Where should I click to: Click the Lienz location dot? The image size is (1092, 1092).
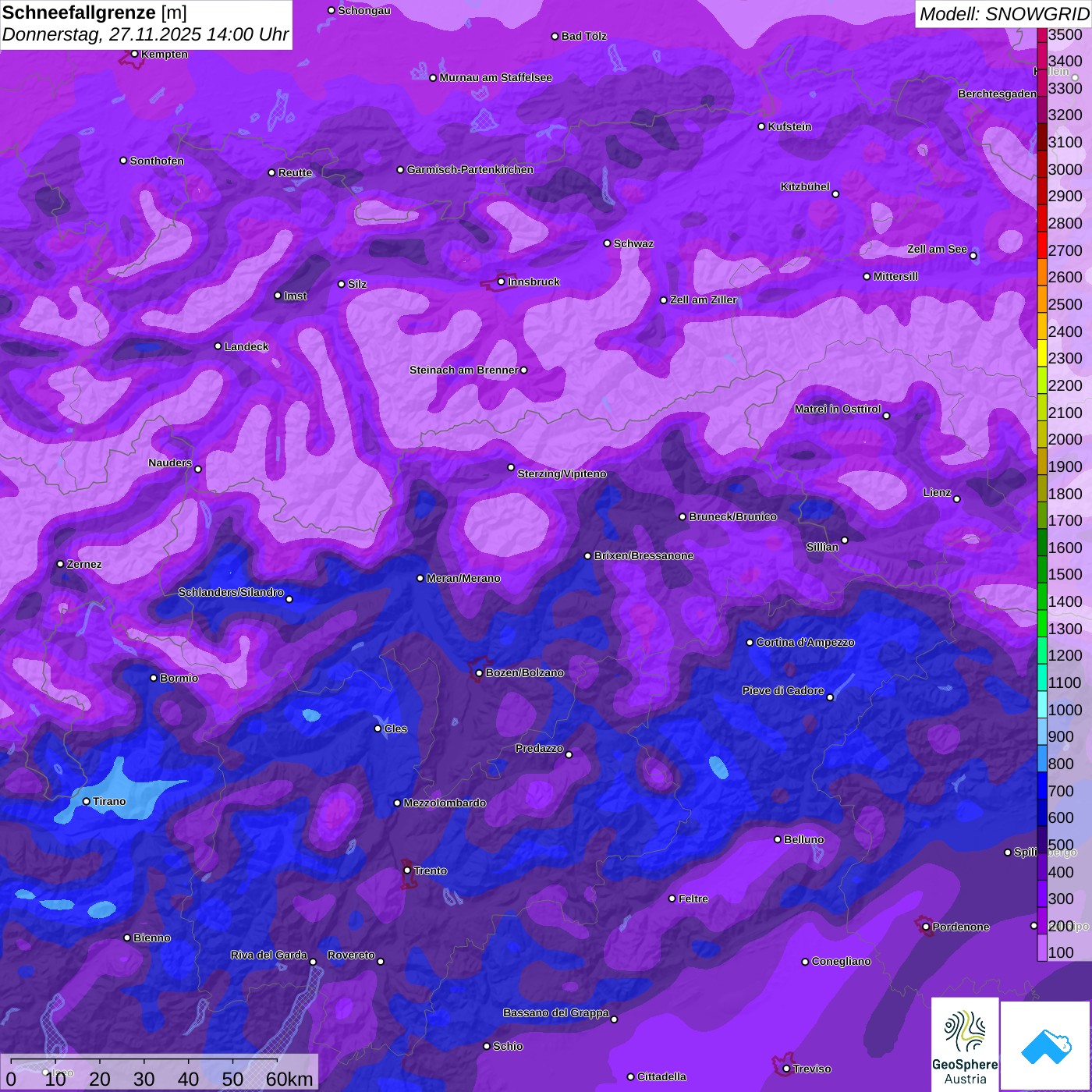click(957, 499)
